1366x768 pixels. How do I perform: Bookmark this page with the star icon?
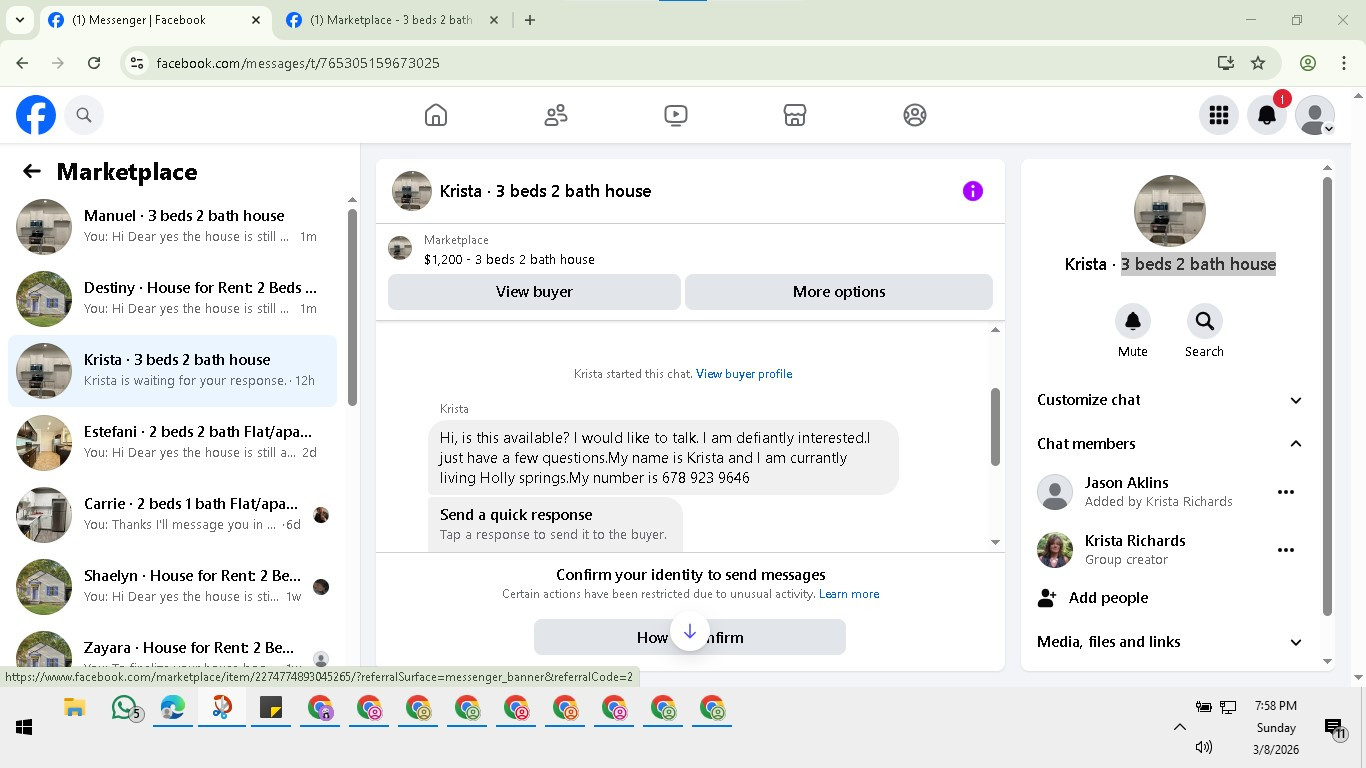tap(1258, 63)
